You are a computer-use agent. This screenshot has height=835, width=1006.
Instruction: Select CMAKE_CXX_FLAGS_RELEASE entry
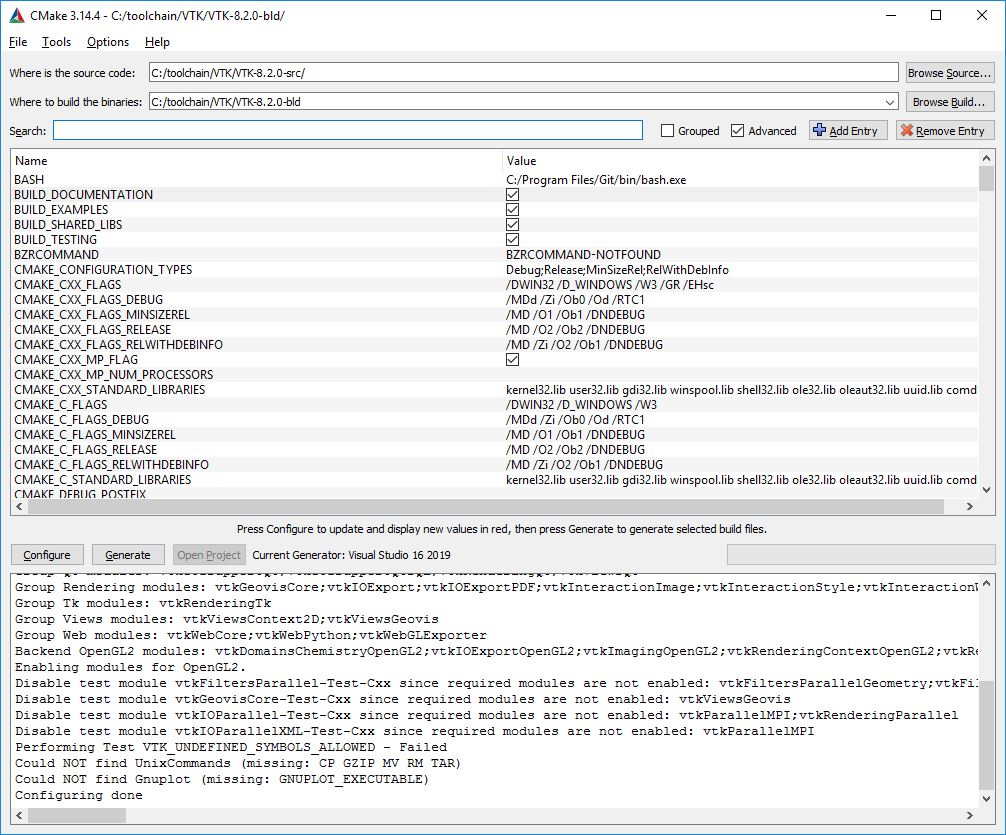point(92,330)
